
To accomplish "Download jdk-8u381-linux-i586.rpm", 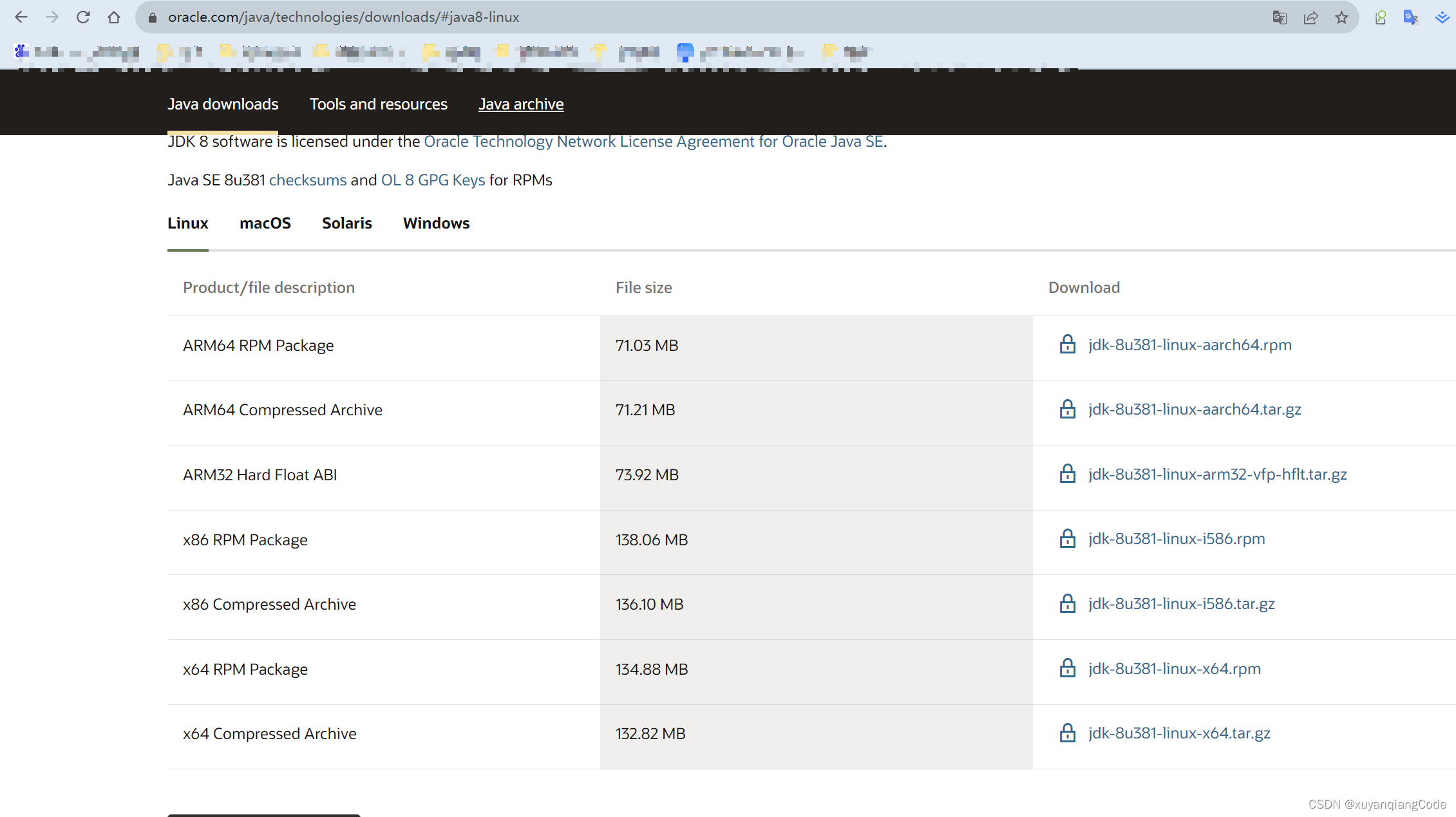I will (x=1177, y=539).
